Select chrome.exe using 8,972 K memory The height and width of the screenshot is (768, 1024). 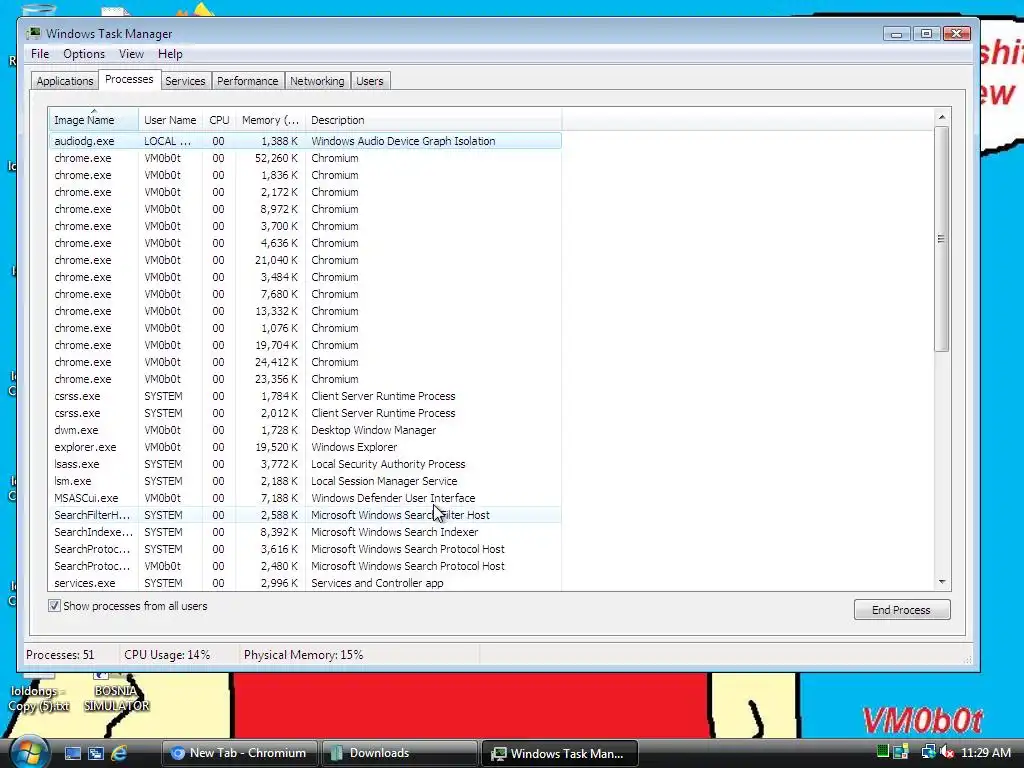pos(305,209)
